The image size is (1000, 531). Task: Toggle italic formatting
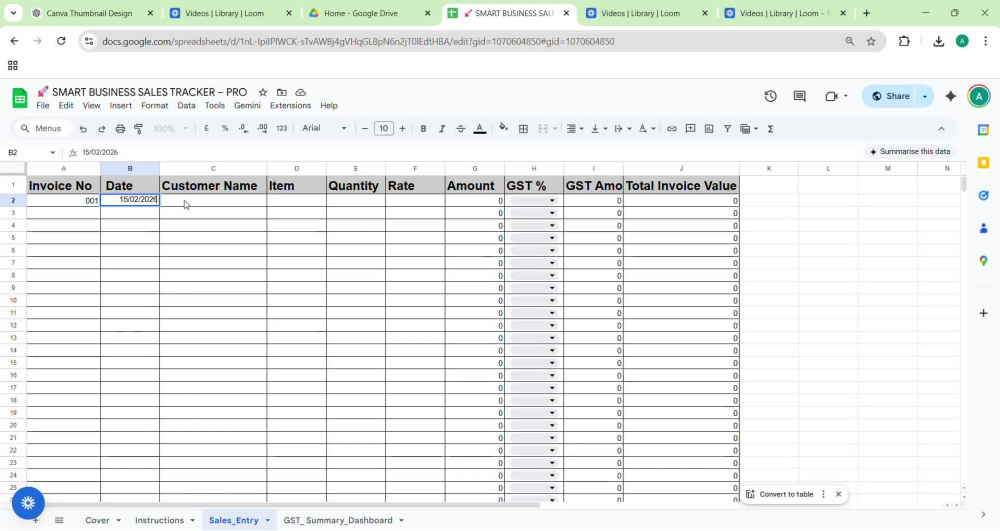(x=441, y=129)
